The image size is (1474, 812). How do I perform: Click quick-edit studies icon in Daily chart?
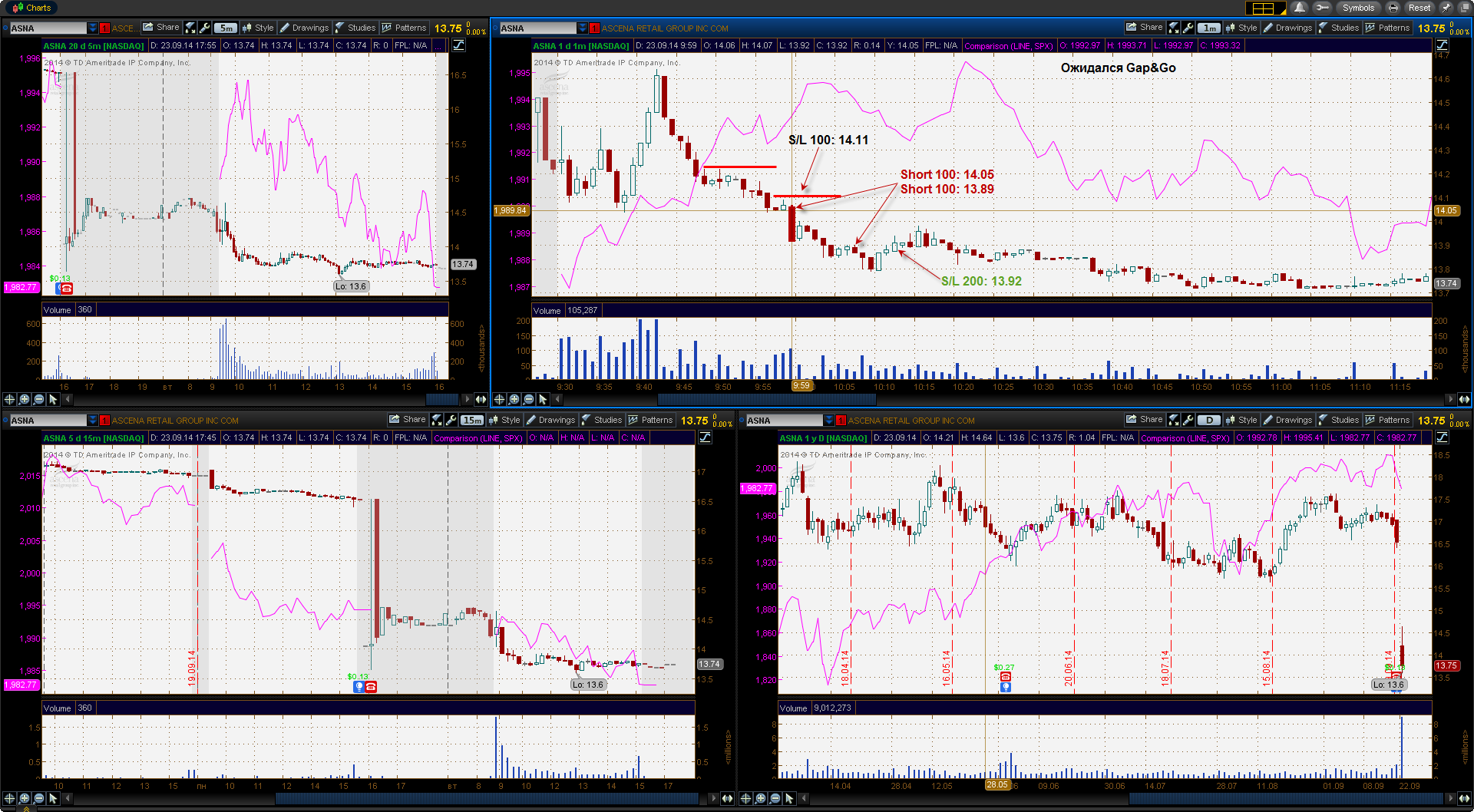click(x=1174, y=420)
